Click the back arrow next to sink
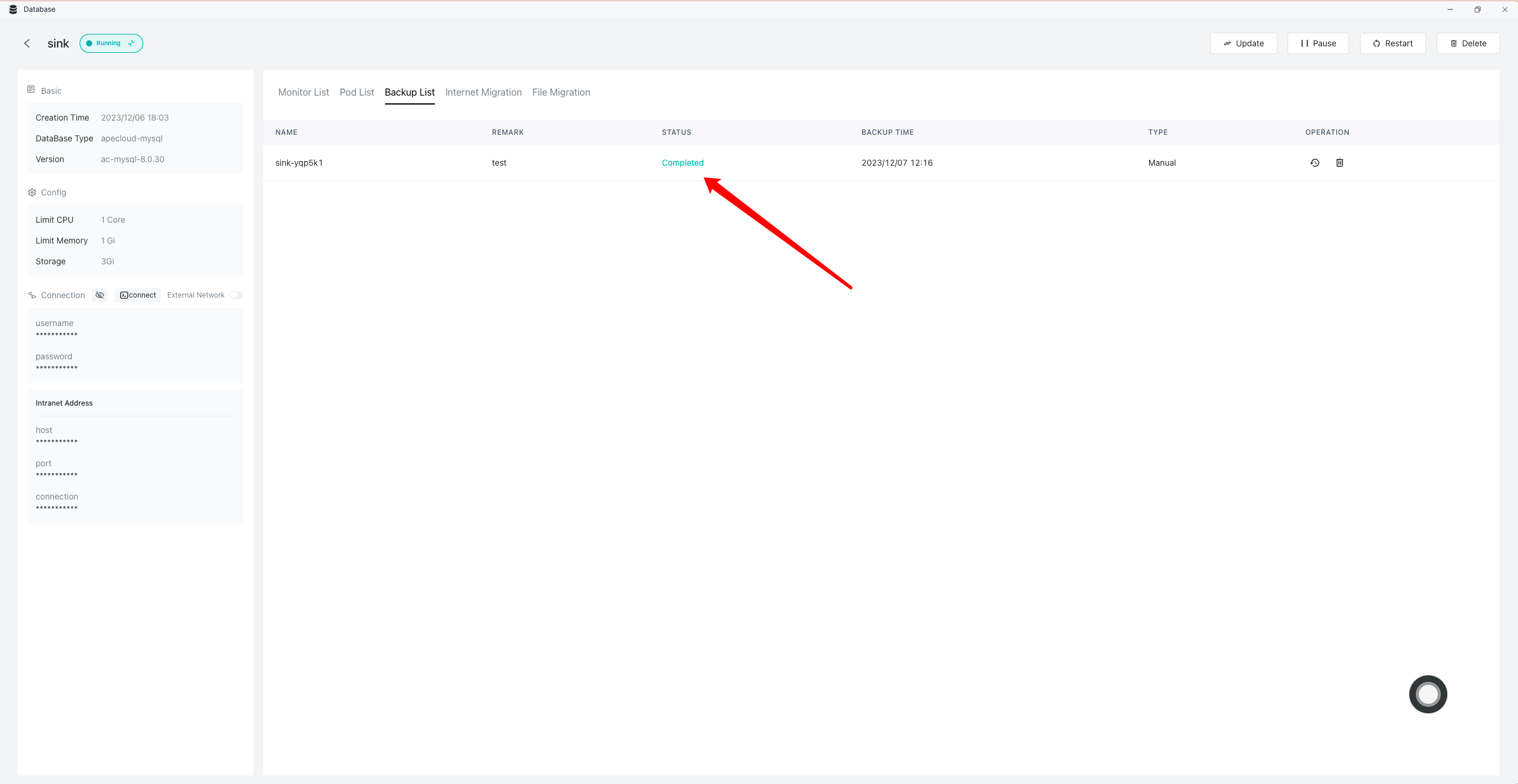1518x784 pixels. (x=27, y=43)
